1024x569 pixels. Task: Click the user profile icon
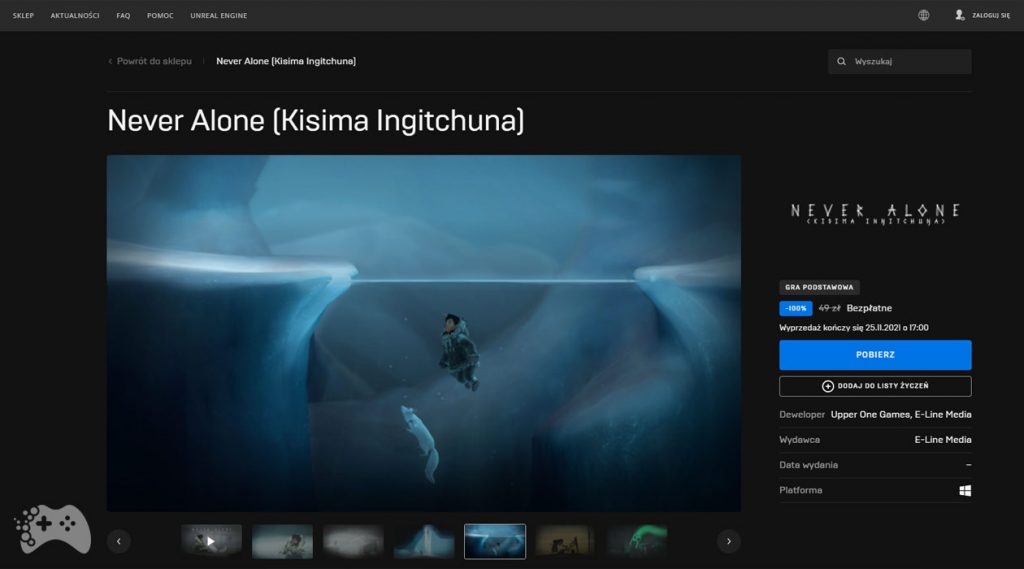959,15
